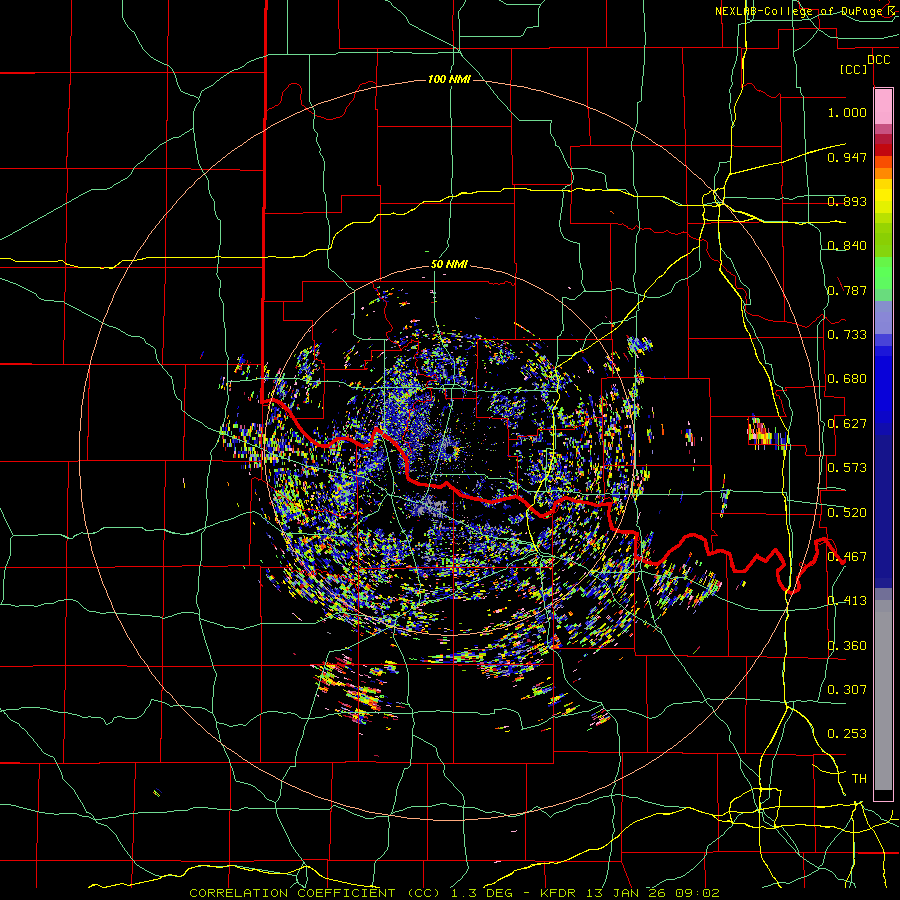Click the 0.360 scale value
This screenshot has height=900, width=900.
coord(847,646)
